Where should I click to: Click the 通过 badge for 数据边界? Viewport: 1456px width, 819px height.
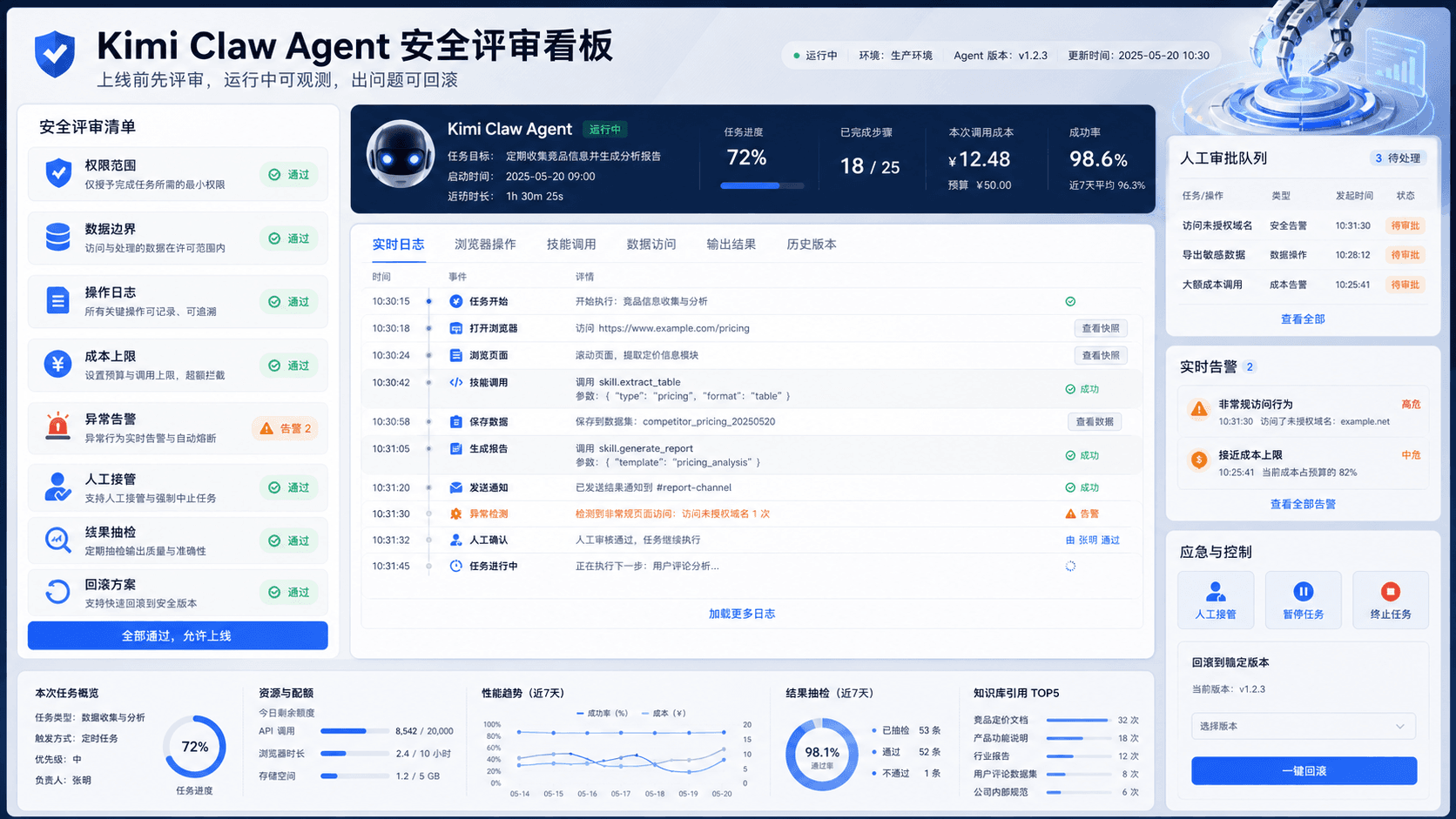[290, 238]
